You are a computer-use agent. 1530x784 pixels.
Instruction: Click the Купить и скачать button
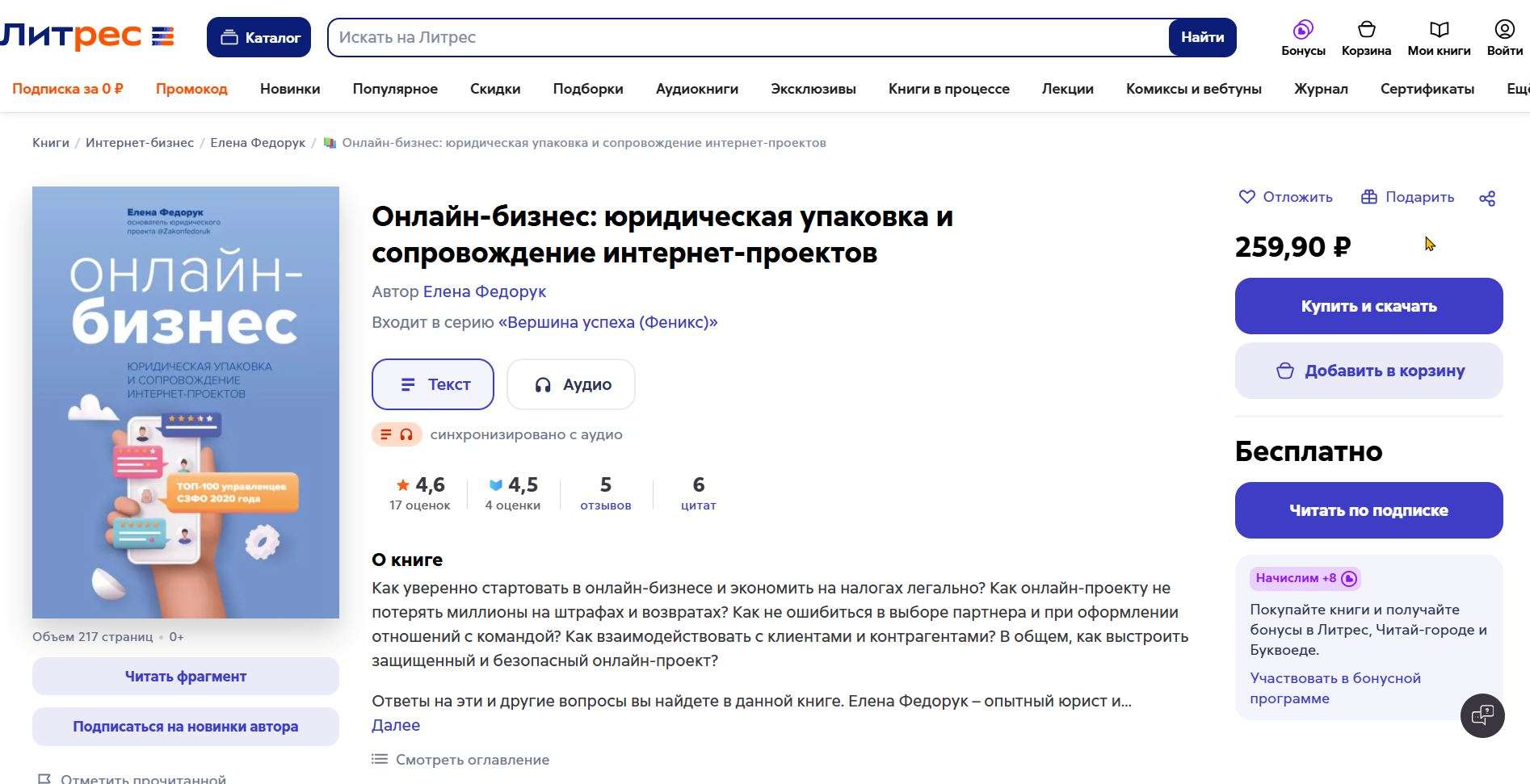pos(1368,306)
